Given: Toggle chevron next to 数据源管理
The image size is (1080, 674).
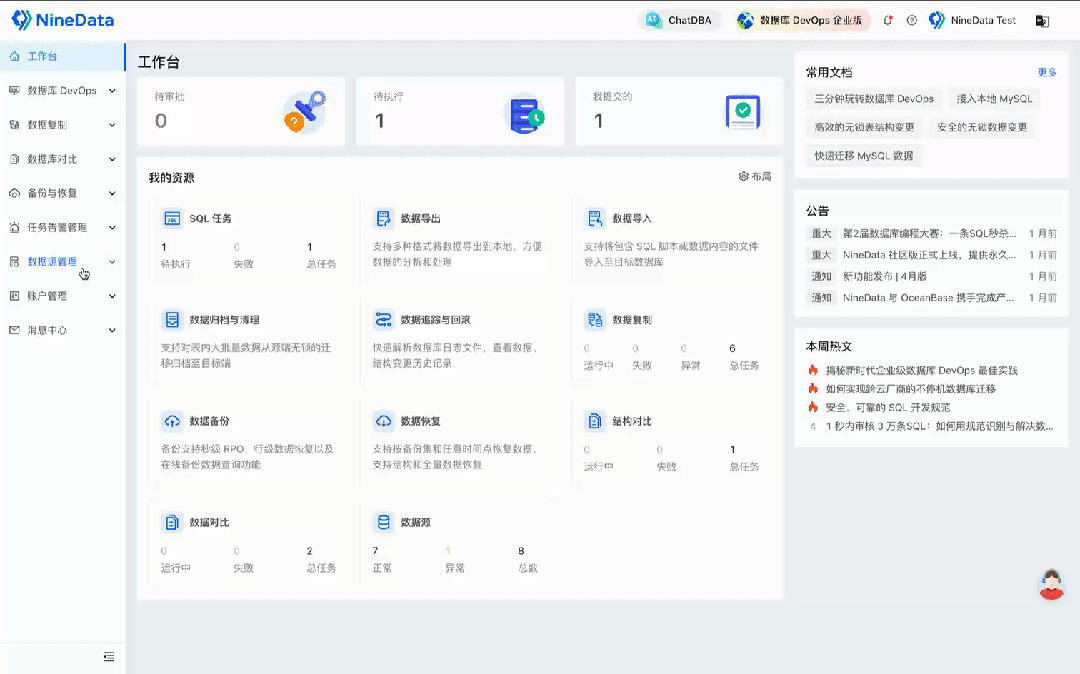Looking at the screenshot, I should pyautogui.click(x=112, y=262).
